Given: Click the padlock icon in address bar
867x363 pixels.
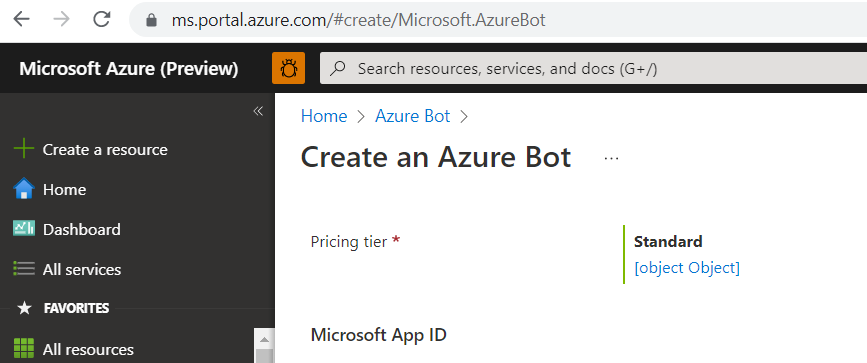Looking at the screenshot, I should (x=151, y=20).
